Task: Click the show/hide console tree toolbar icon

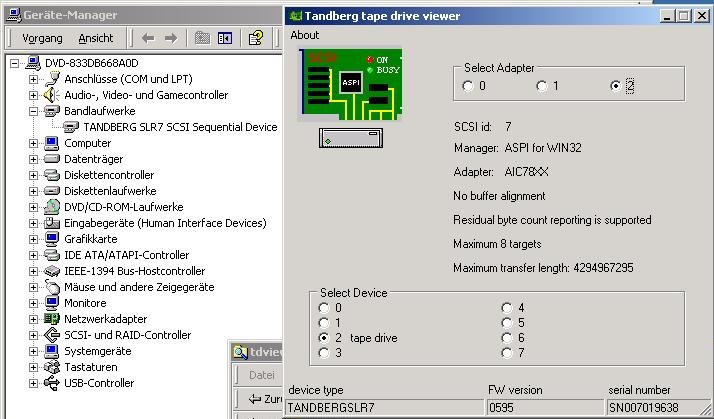Action: tap(225, 38)
